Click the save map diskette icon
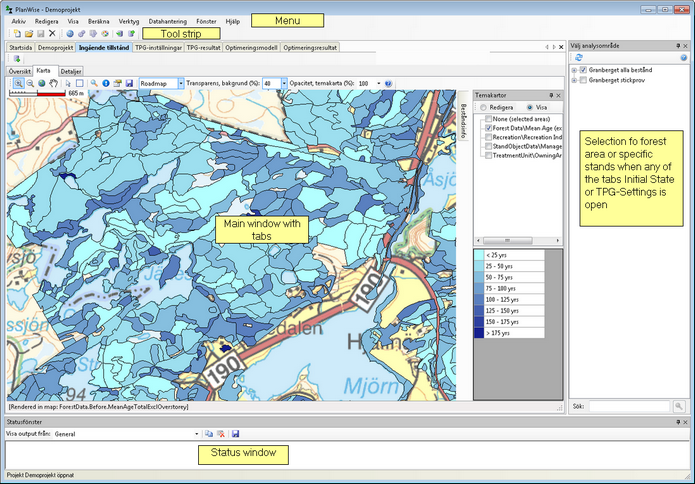The image size is (695, 484). click(x=129, y=83)
